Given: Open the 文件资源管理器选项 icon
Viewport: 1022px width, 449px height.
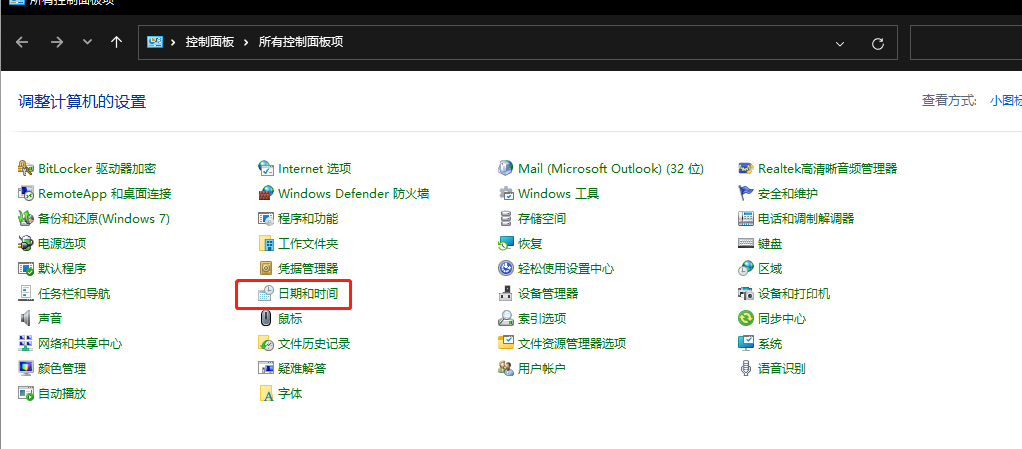Looking at the screenshot, I should coord(506,343).
